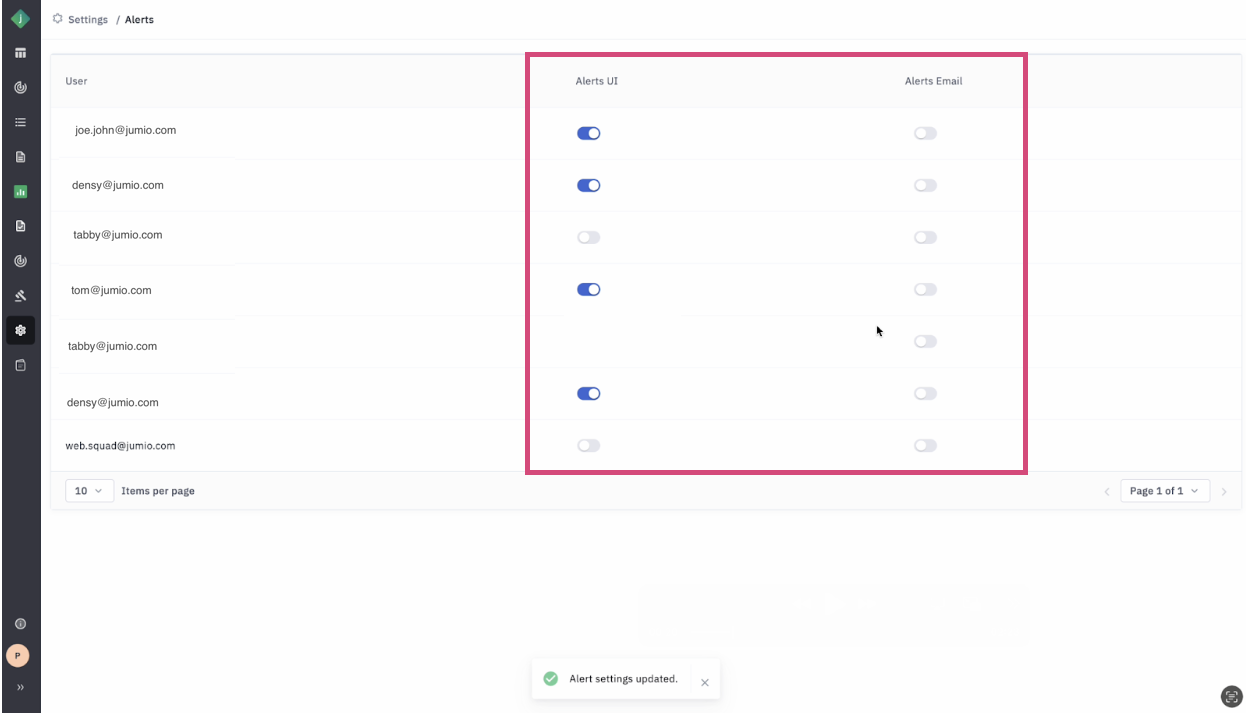Disable Alerts UI for joe.john@jumio.com
Screen dimensions: 1246x716
[x=588, y=134]
